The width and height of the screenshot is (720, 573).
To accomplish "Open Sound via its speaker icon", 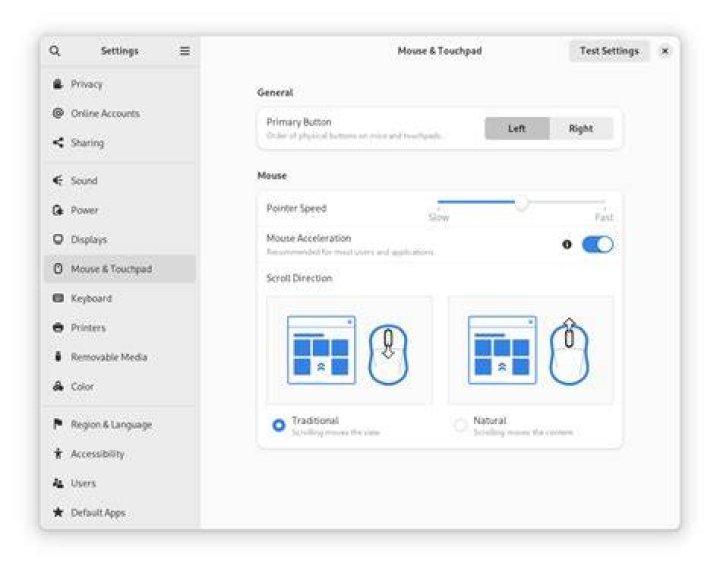I will (x=58, y=180).
